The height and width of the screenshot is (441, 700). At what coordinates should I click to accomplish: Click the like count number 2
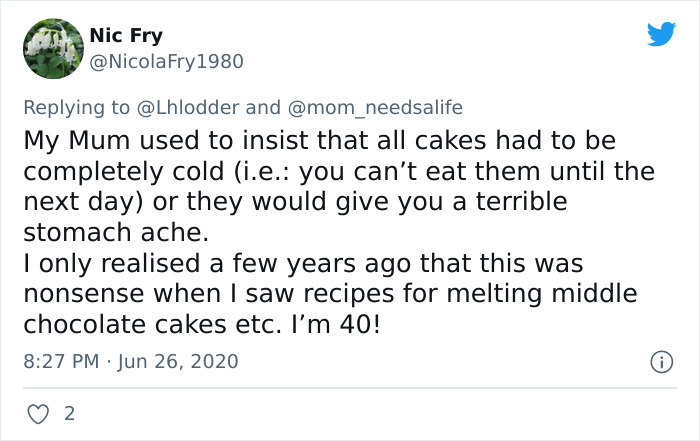tap(68, 412)
